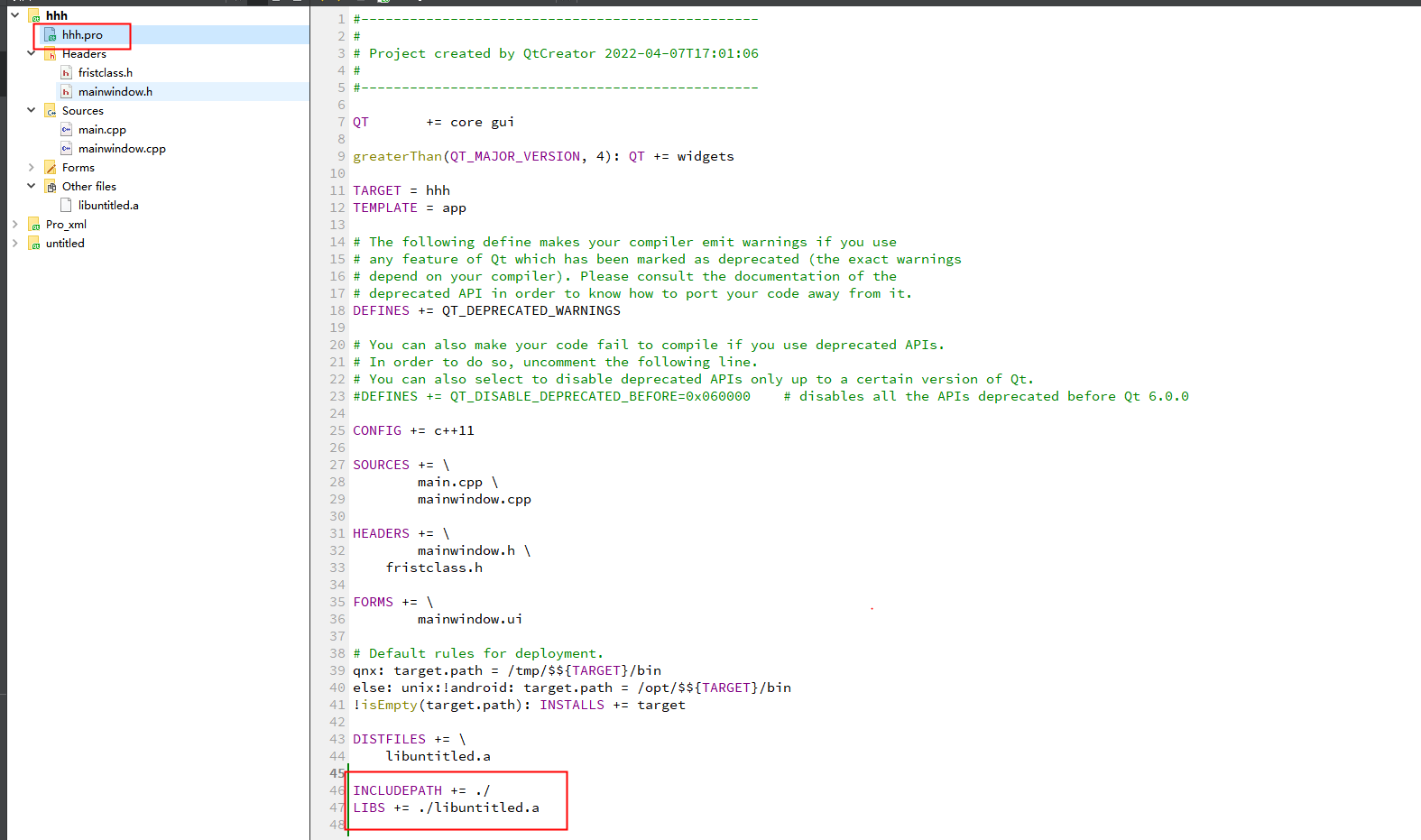The width and height of the screenshot is (1421, 840).
Task: Click the hhh.pro file icon
Action: 51,35
